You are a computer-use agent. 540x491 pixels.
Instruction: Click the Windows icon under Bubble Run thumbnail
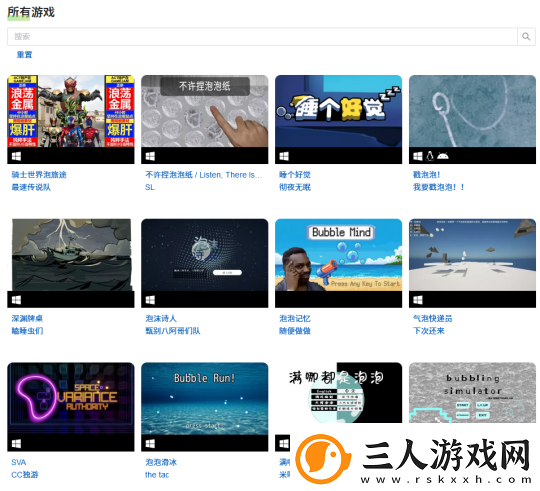coord(150,443)
